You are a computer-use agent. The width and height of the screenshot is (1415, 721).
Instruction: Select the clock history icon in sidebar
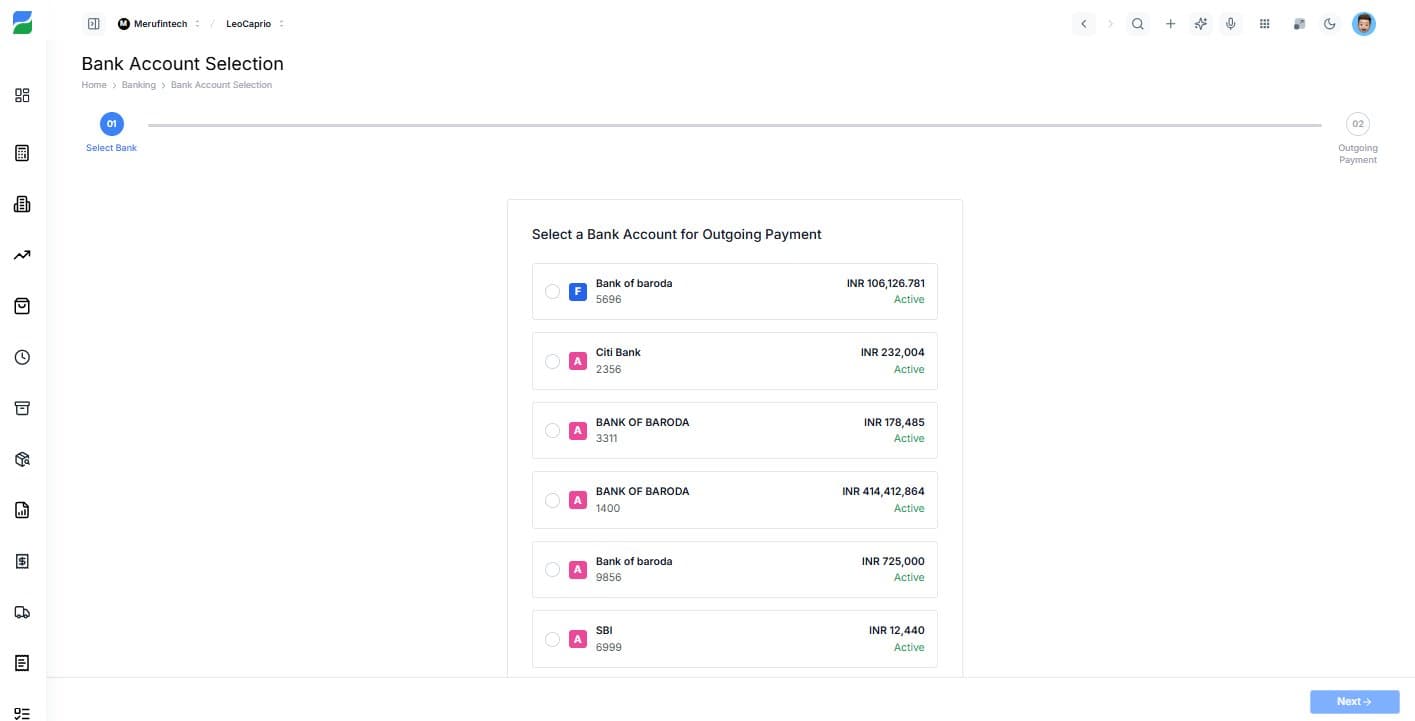(22, 357)
